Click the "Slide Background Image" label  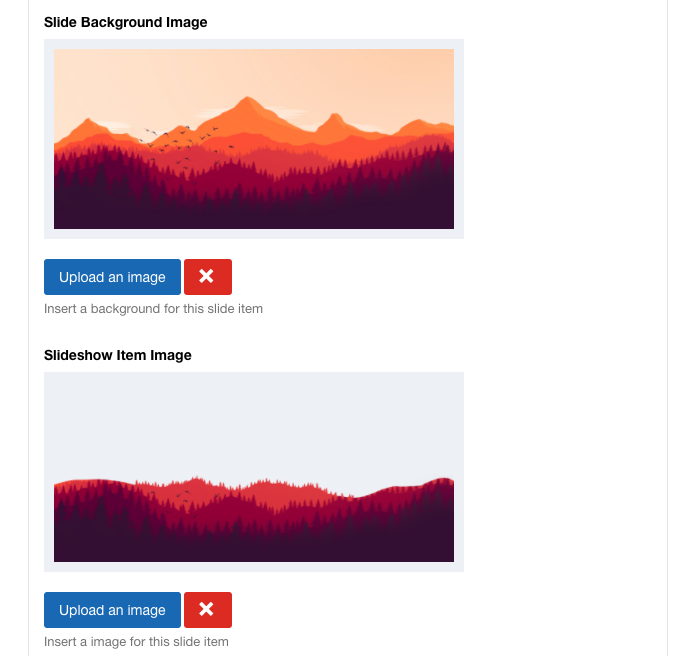pyautogui.click(x=126, y=22)
